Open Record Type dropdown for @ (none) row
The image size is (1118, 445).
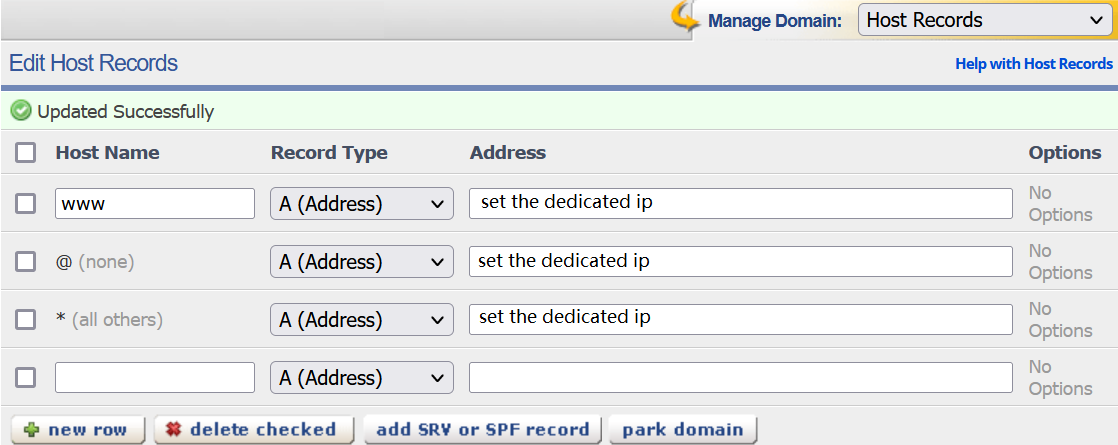361,262
